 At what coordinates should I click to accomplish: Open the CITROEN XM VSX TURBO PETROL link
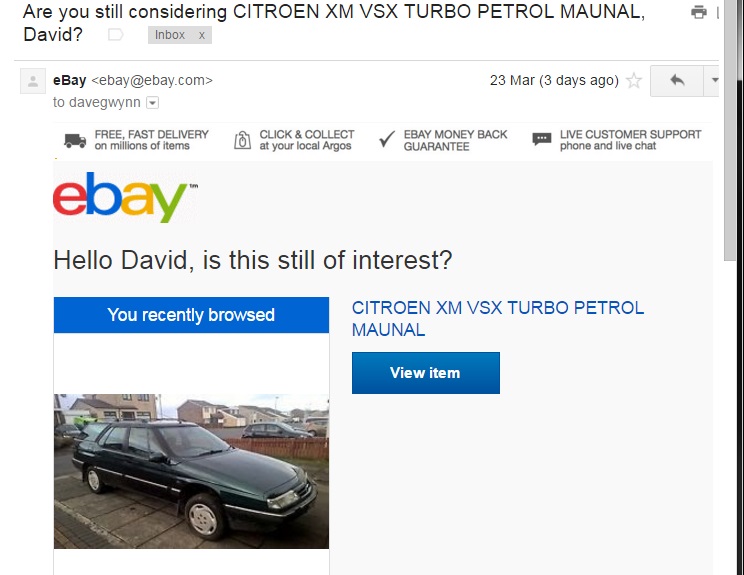click(498, 319)
